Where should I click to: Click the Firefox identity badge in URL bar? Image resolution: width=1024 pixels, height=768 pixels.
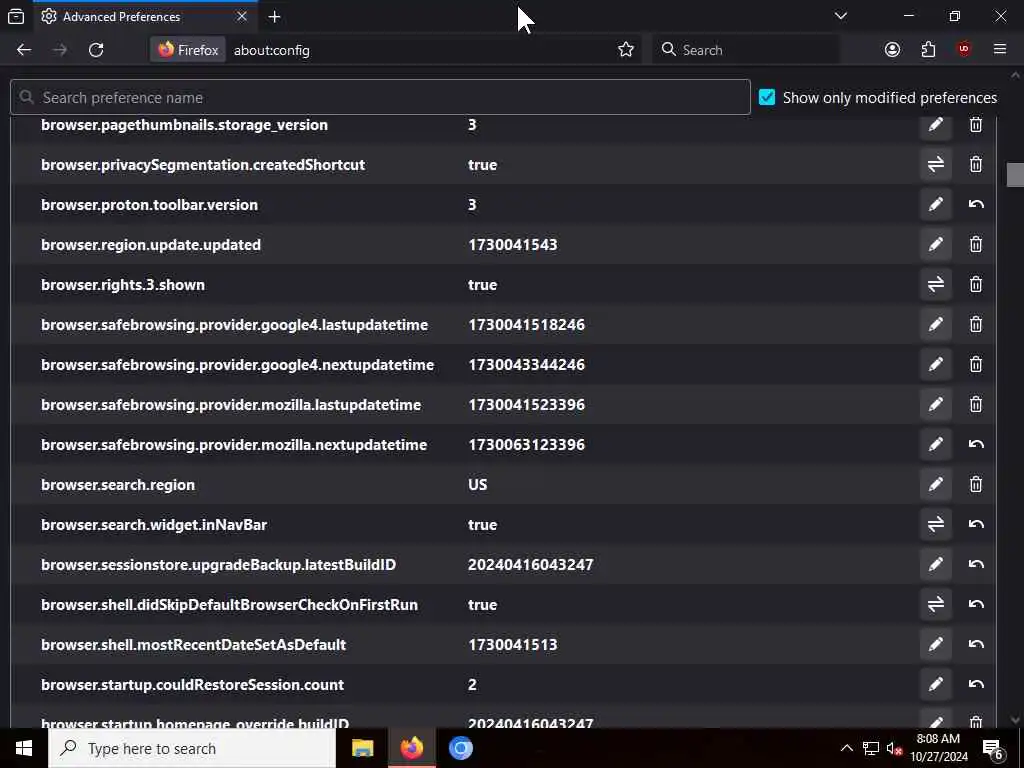click(188, 50)
